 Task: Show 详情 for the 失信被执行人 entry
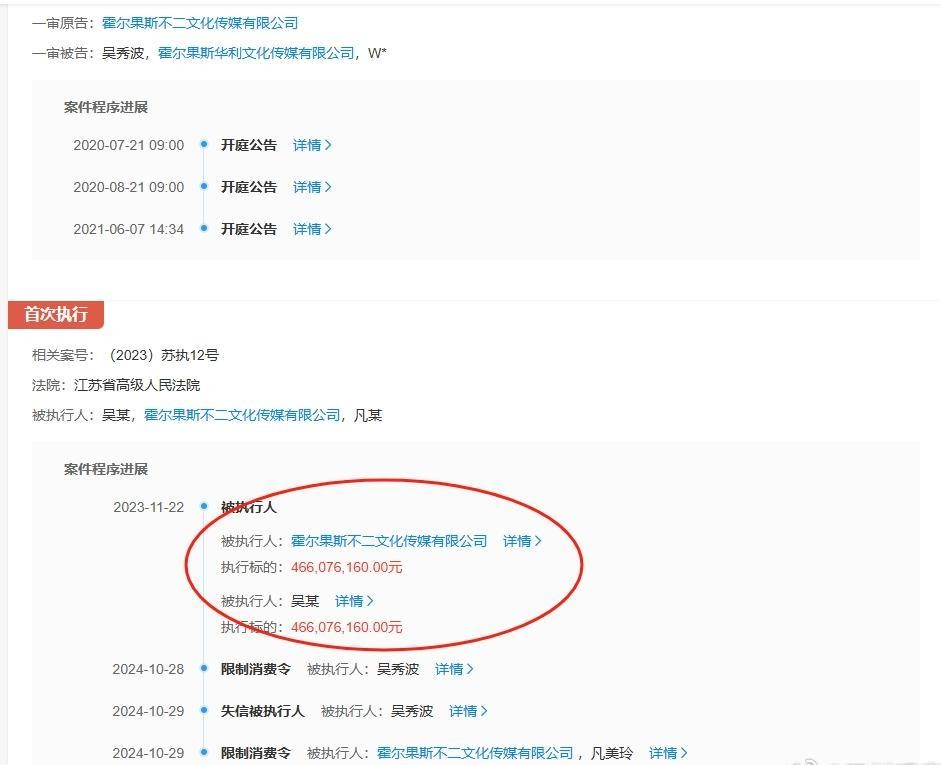(468, 711)
